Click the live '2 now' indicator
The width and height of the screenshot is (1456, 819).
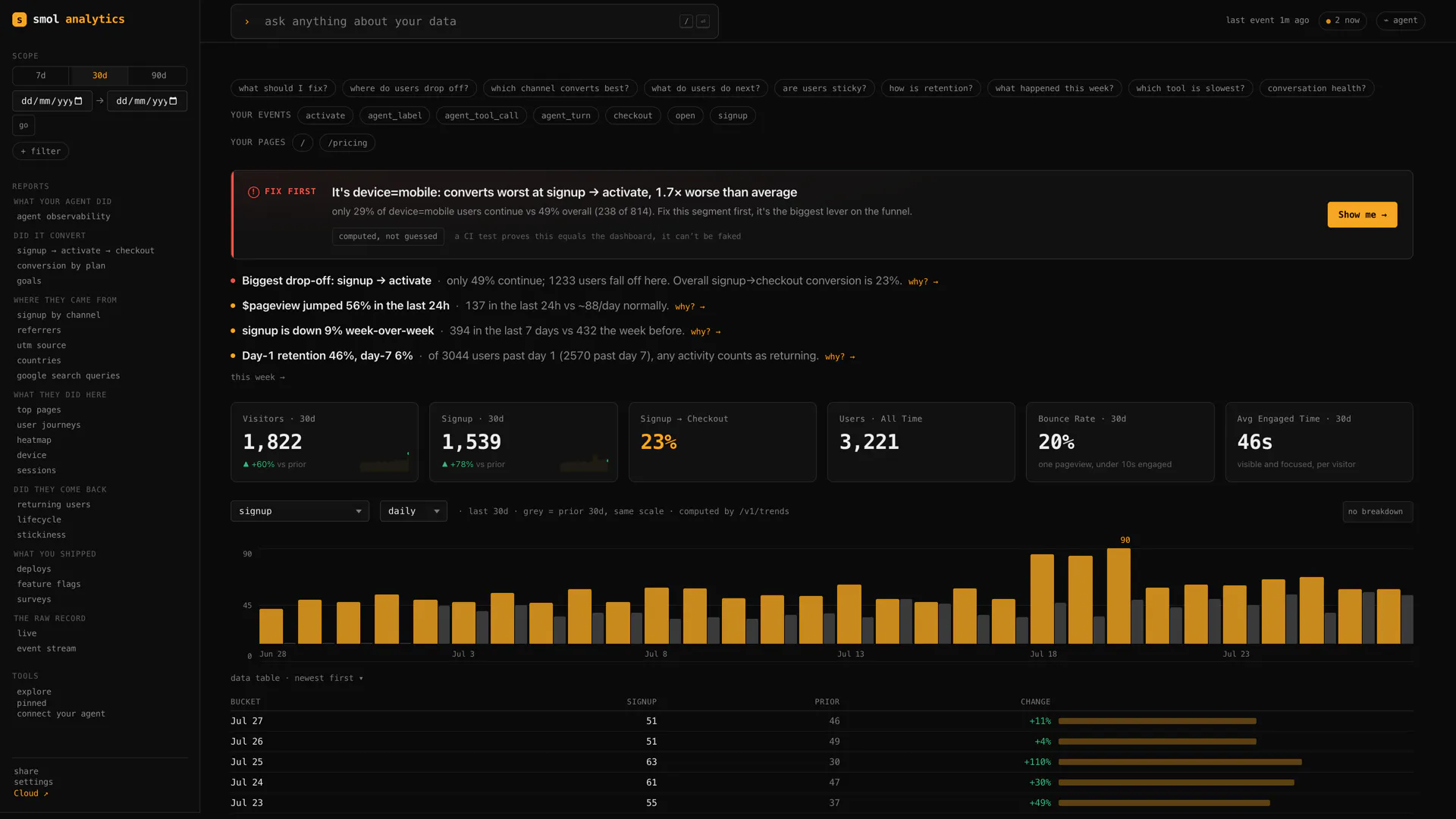pyautogui.click(x=1343, y=20)
